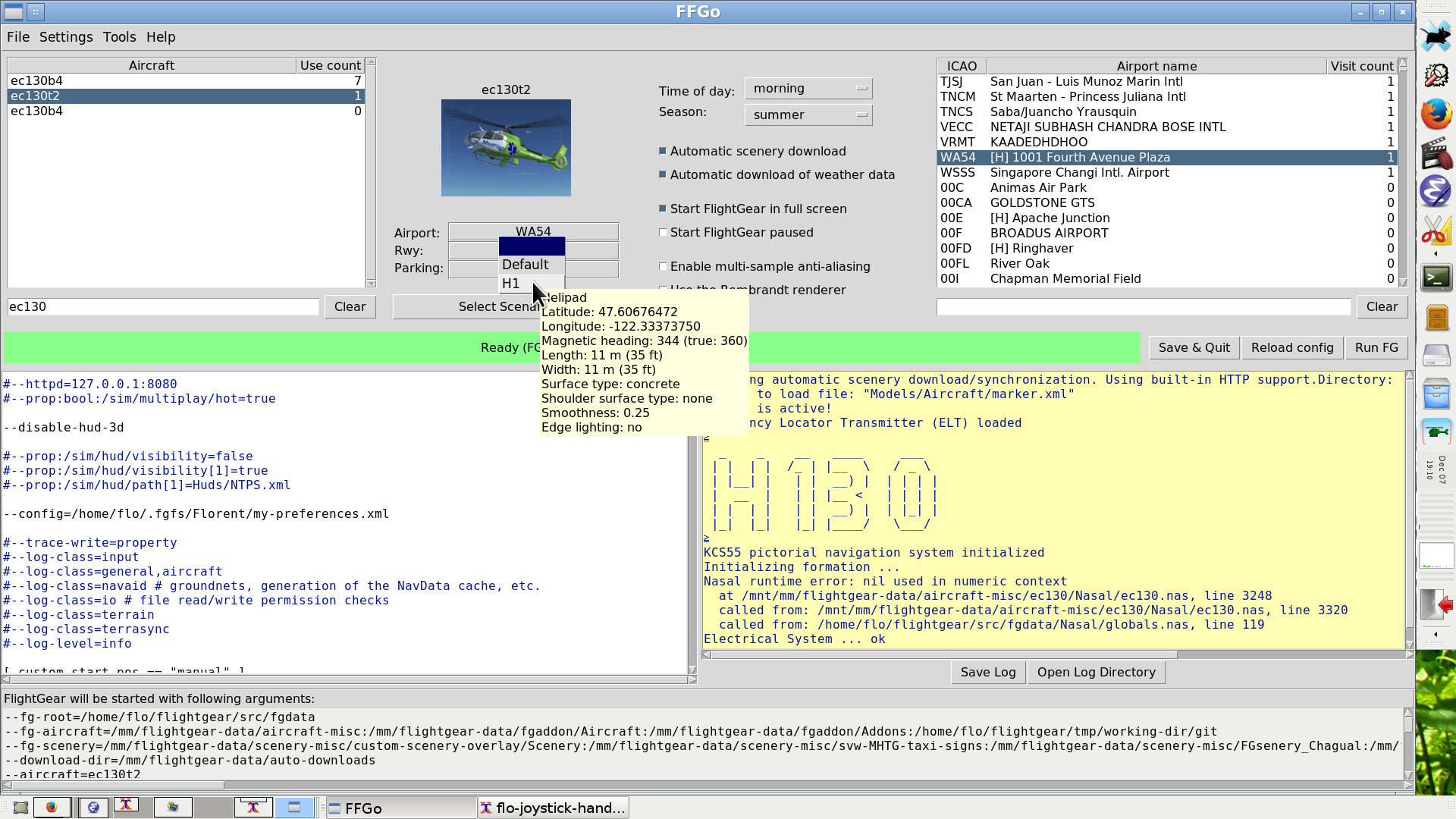The height and width of the screenshot is (819, 1456).
Task: Expand the side panel arrow below the scissors launcher
Action: click(x=1436, y=254)
